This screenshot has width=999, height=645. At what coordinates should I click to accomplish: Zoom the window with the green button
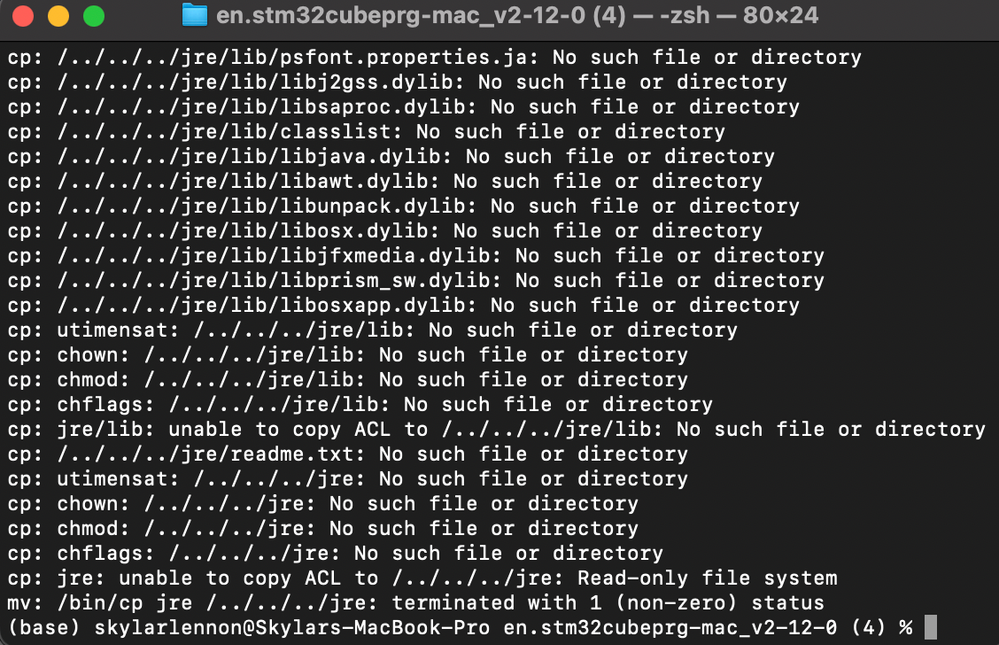tap(94, 16)
